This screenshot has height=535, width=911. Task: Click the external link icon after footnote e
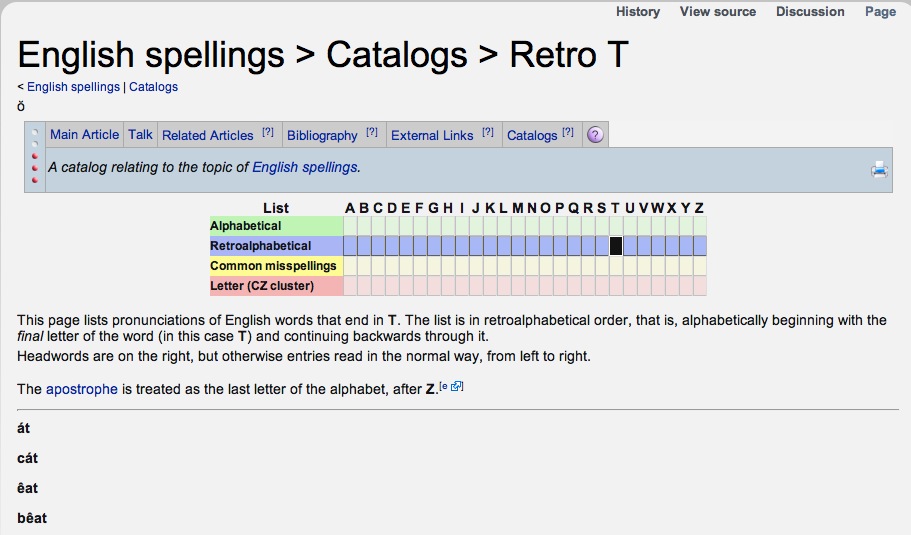pyautogui.click(x=457, y=386)
